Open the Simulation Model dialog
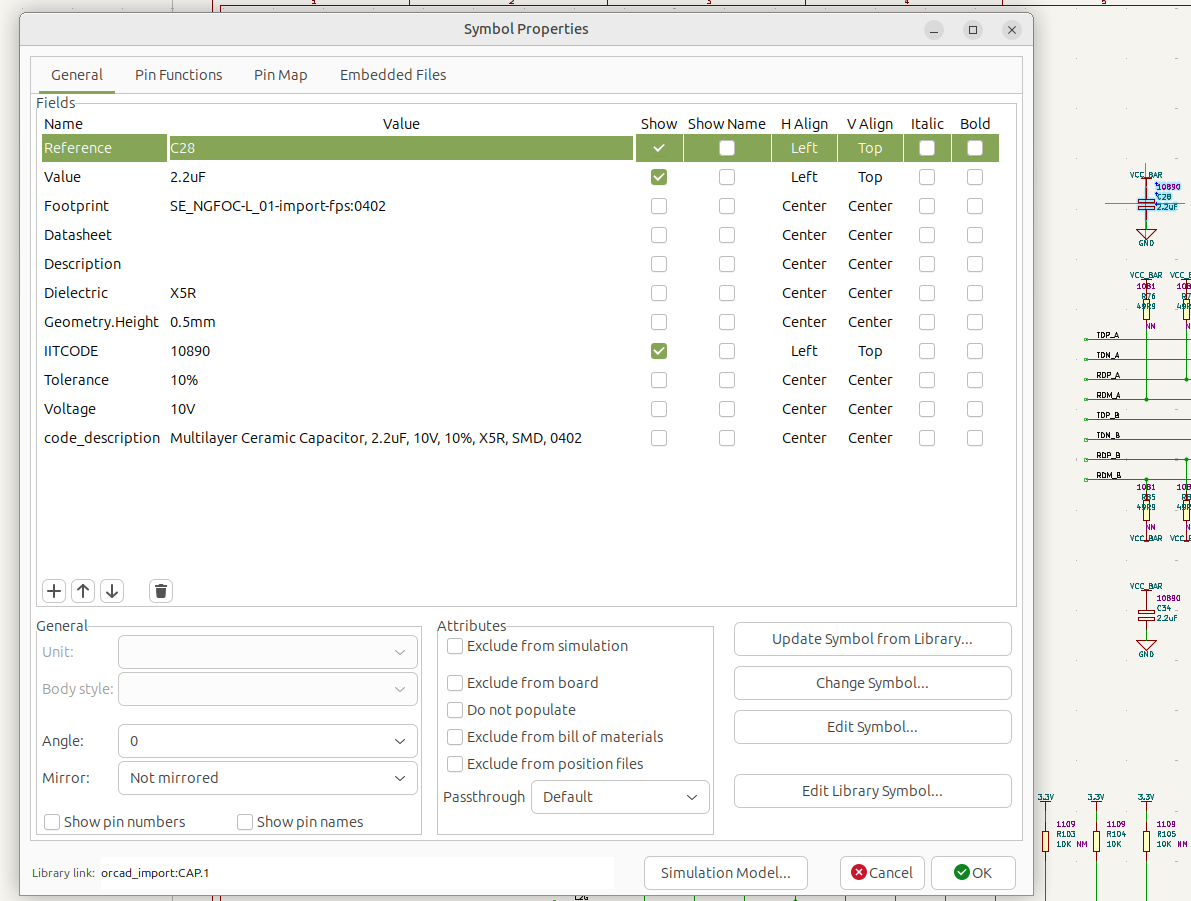This screenshot has height=901, width=1191. tap(725, 873)
